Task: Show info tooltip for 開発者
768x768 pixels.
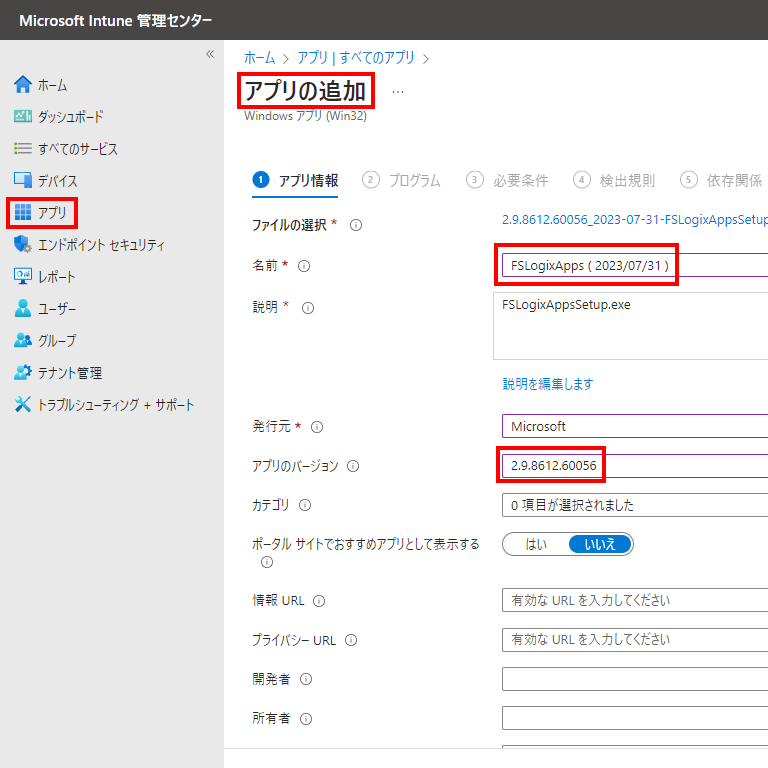Action: 306,679
